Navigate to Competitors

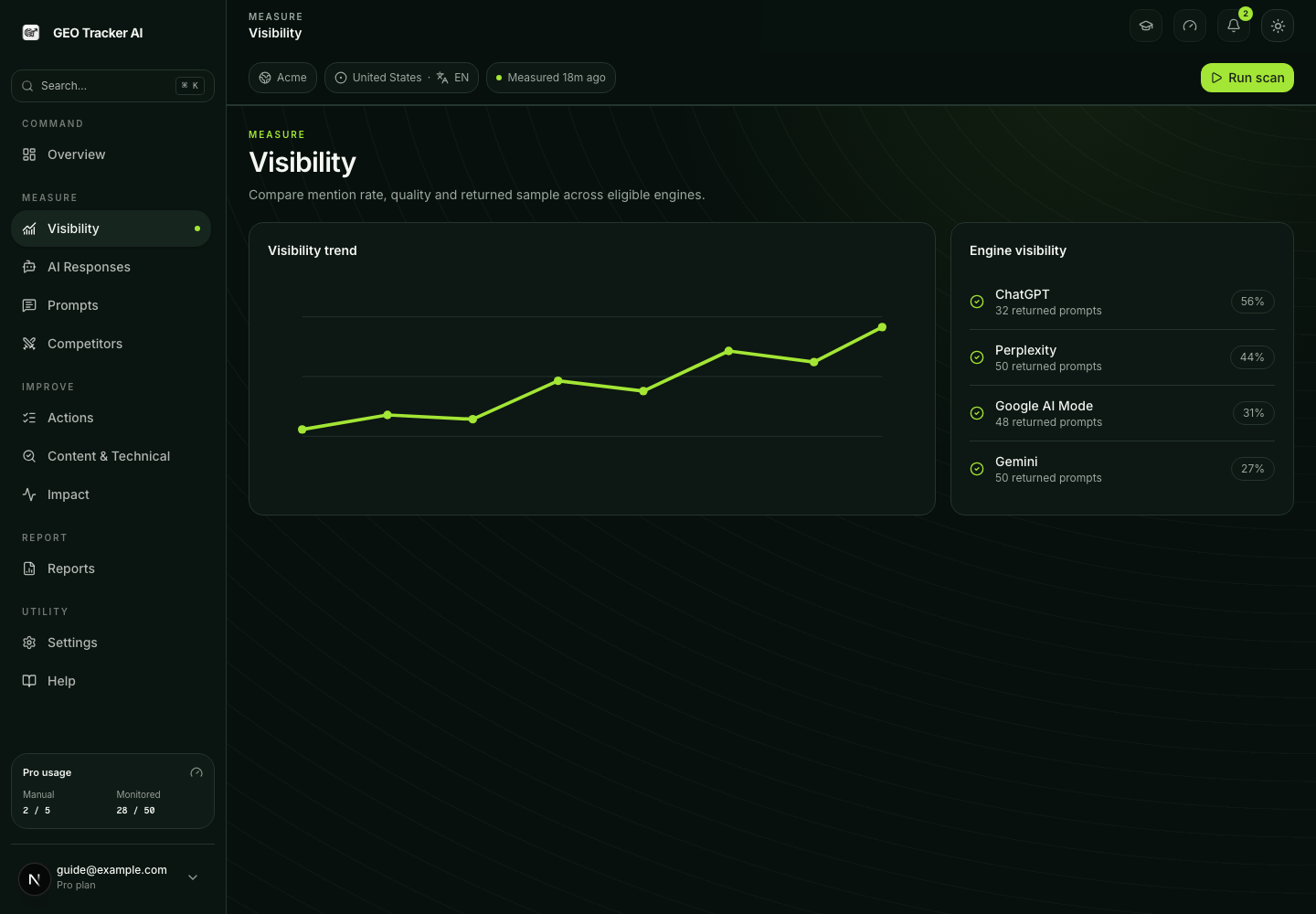[111, 344]
